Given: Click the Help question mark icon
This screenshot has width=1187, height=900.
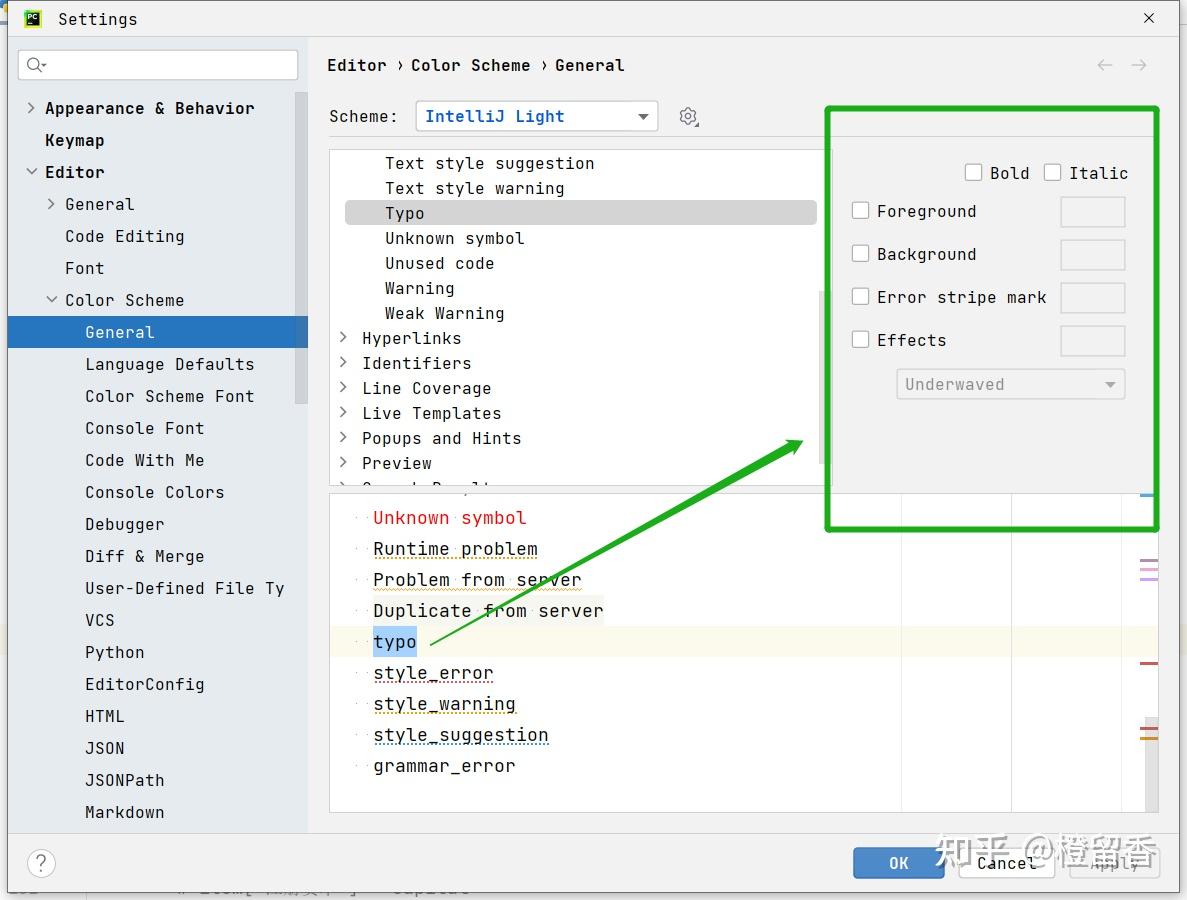Looking at the screenshot, I should (40, 862).
